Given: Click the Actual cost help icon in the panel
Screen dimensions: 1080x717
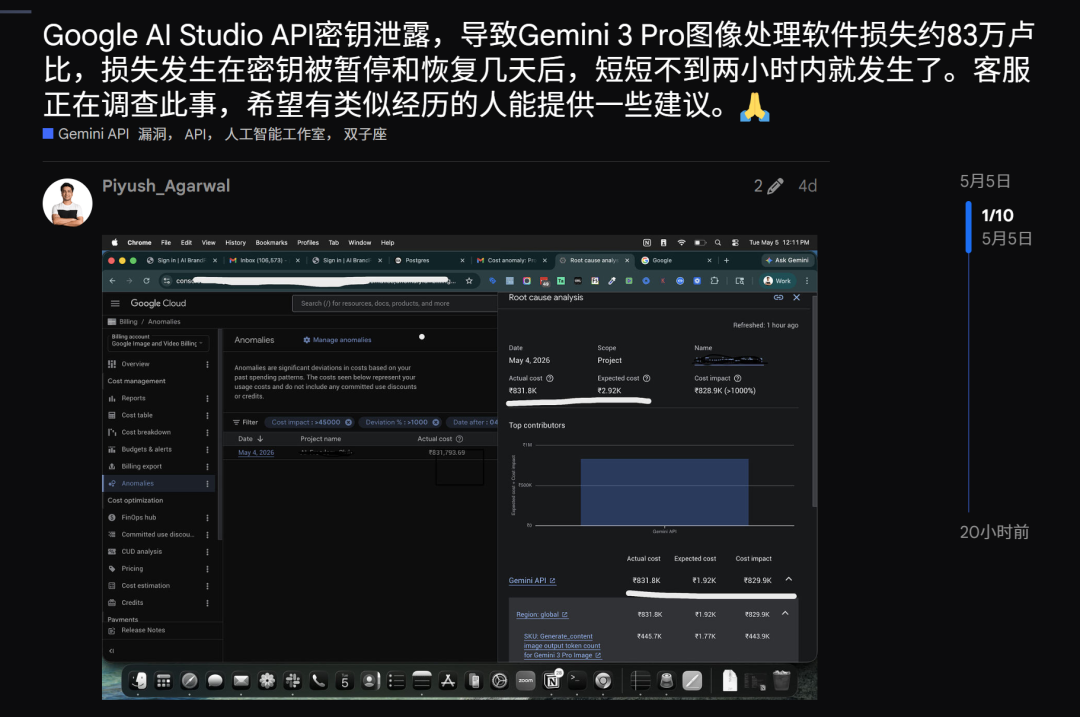Looking at the screenshot, I should (550, 378).
